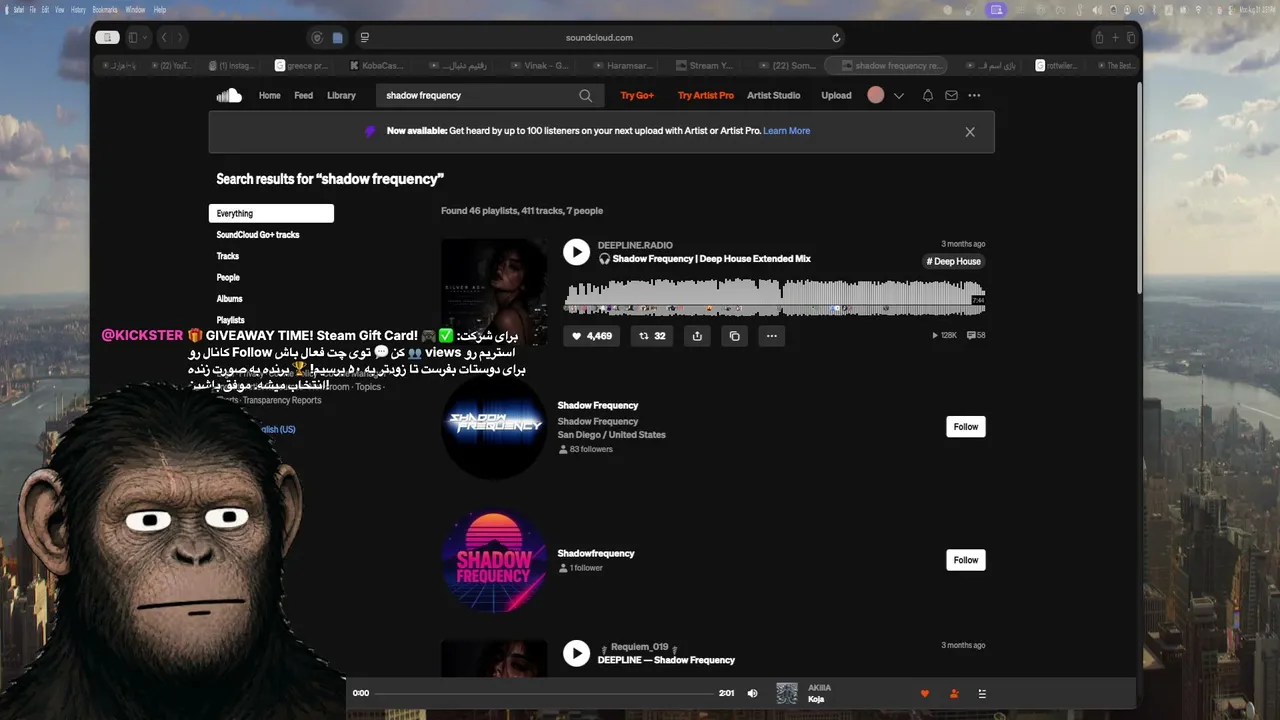Filter results by Tracks
Image resolution: width=1280 pixels, height=720 pixels.
tap(228, 256)
